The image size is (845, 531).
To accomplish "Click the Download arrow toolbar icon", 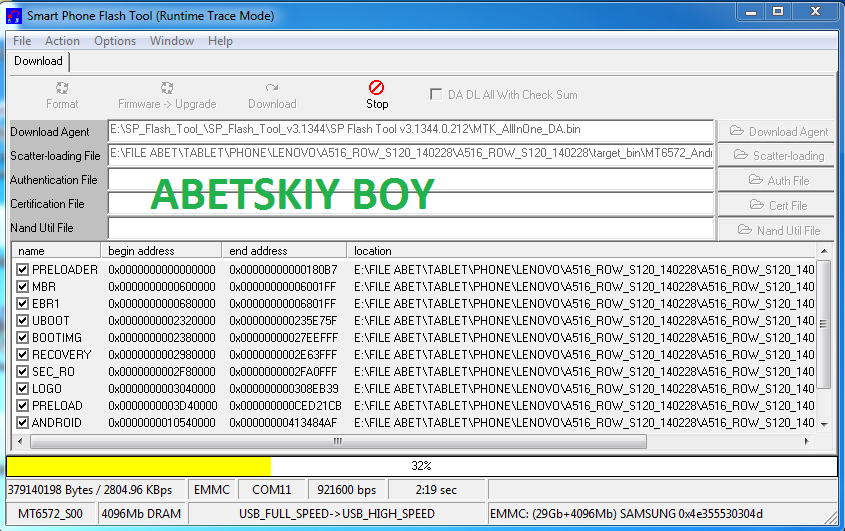I will coord(272,88).
